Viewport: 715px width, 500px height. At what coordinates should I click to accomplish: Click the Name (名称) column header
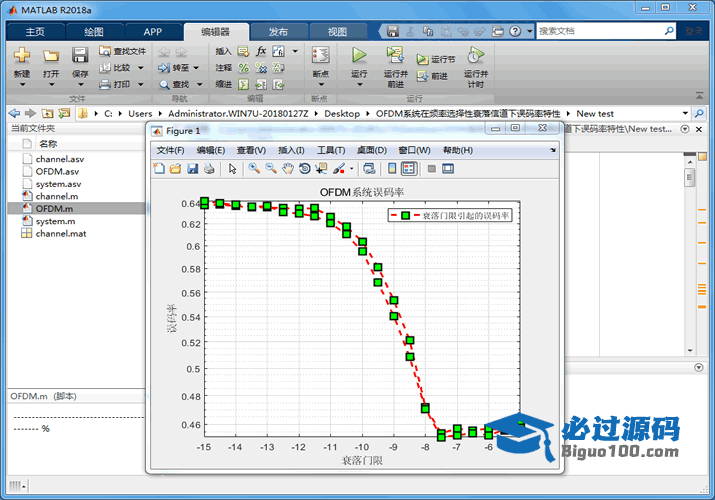[48, 144]
